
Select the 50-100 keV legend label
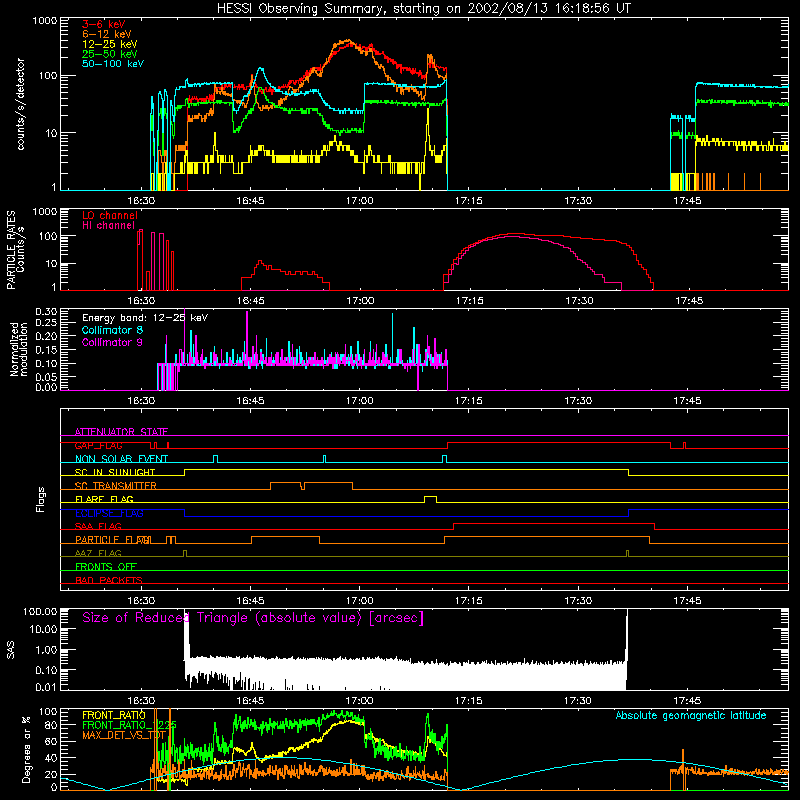113,64
